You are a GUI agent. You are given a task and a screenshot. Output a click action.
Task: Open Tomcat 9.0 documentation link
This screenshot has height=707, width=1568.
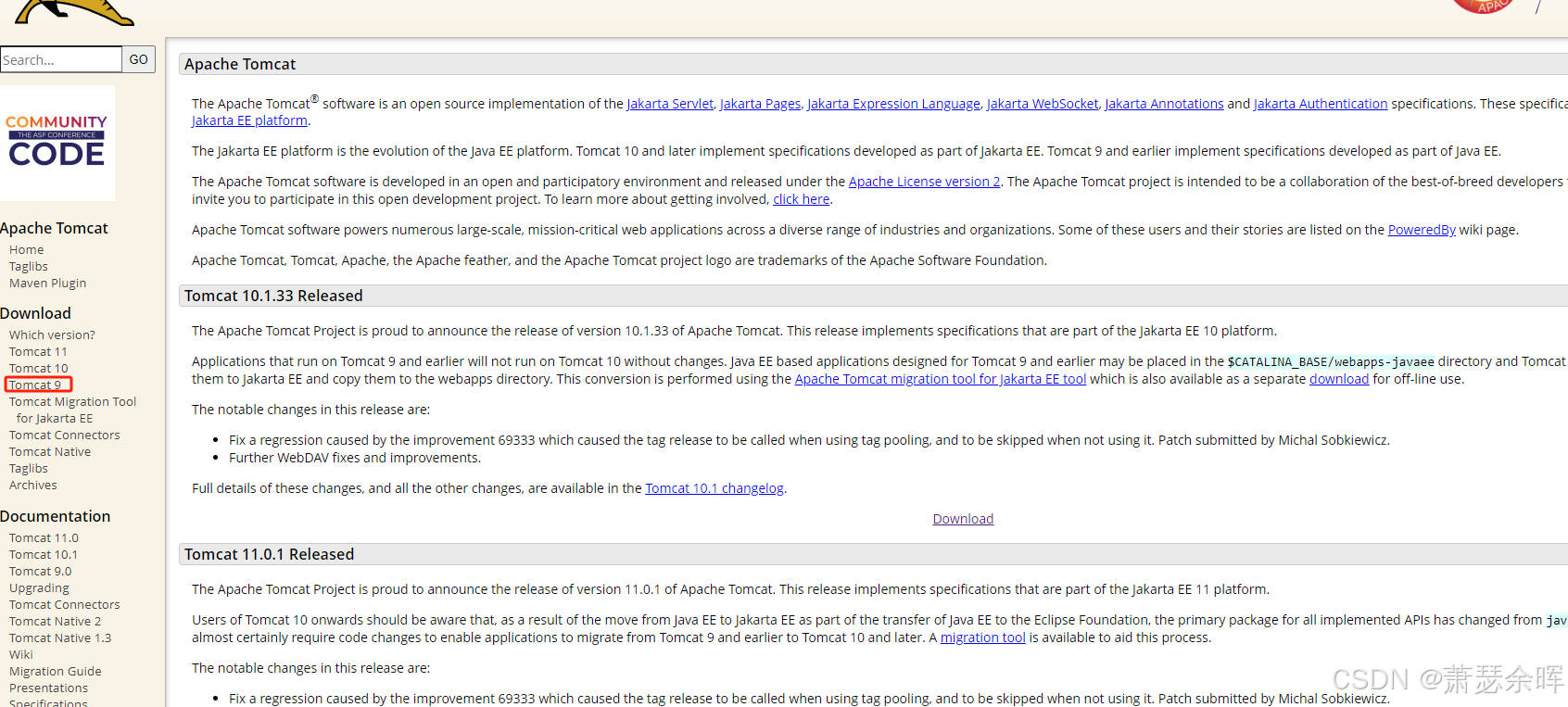41,572
